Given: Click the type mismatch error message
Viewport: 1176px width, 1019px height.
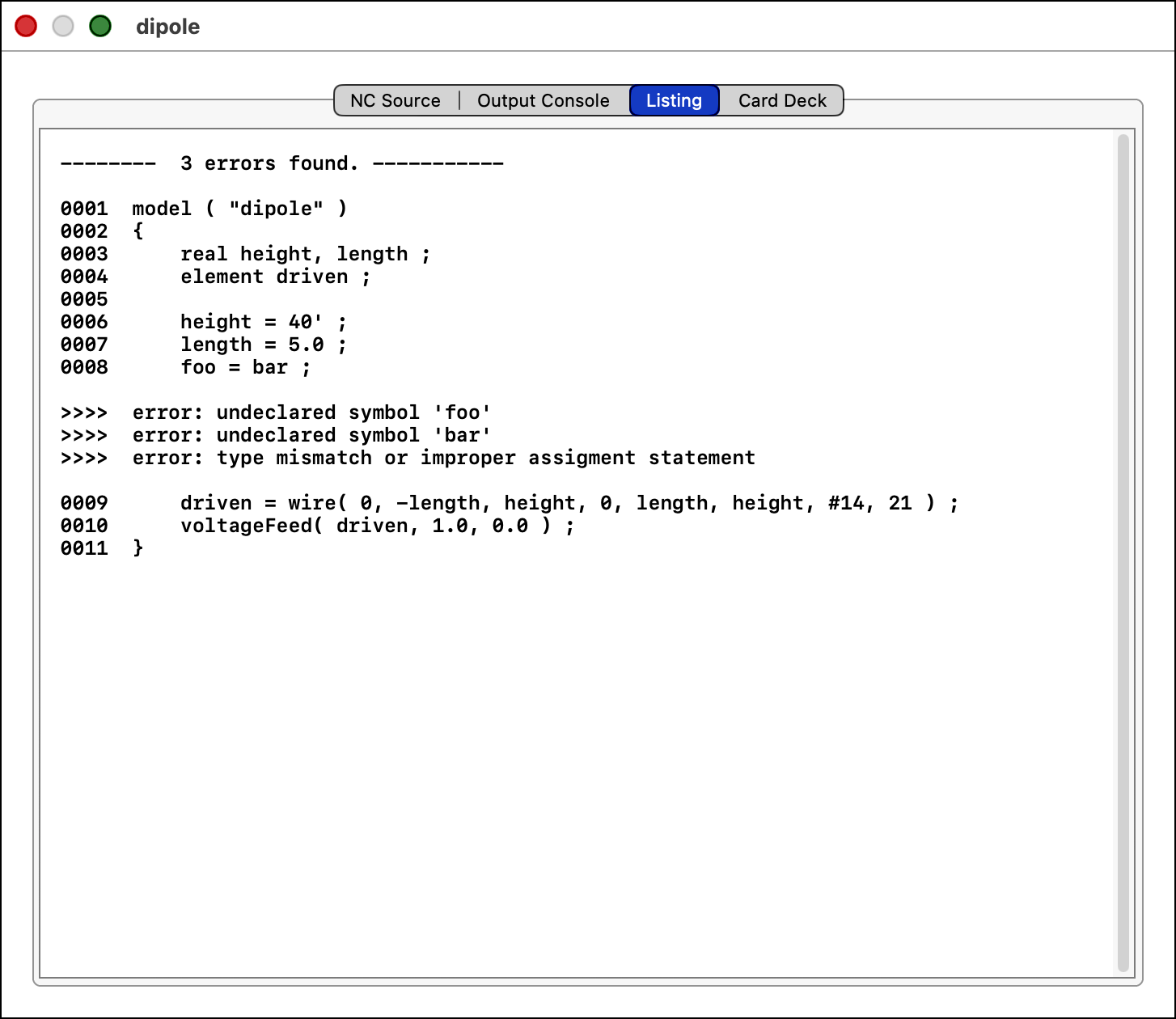Looking at the screenshot, I should pyautogui.click(x=443, y=458).
